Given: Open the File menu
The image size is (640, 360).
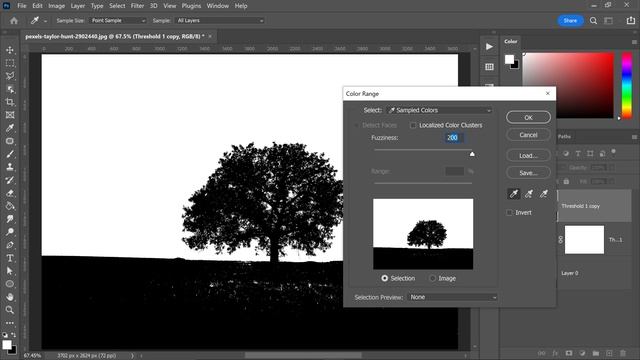Looking at the screenshot, I should coord(22,6).
